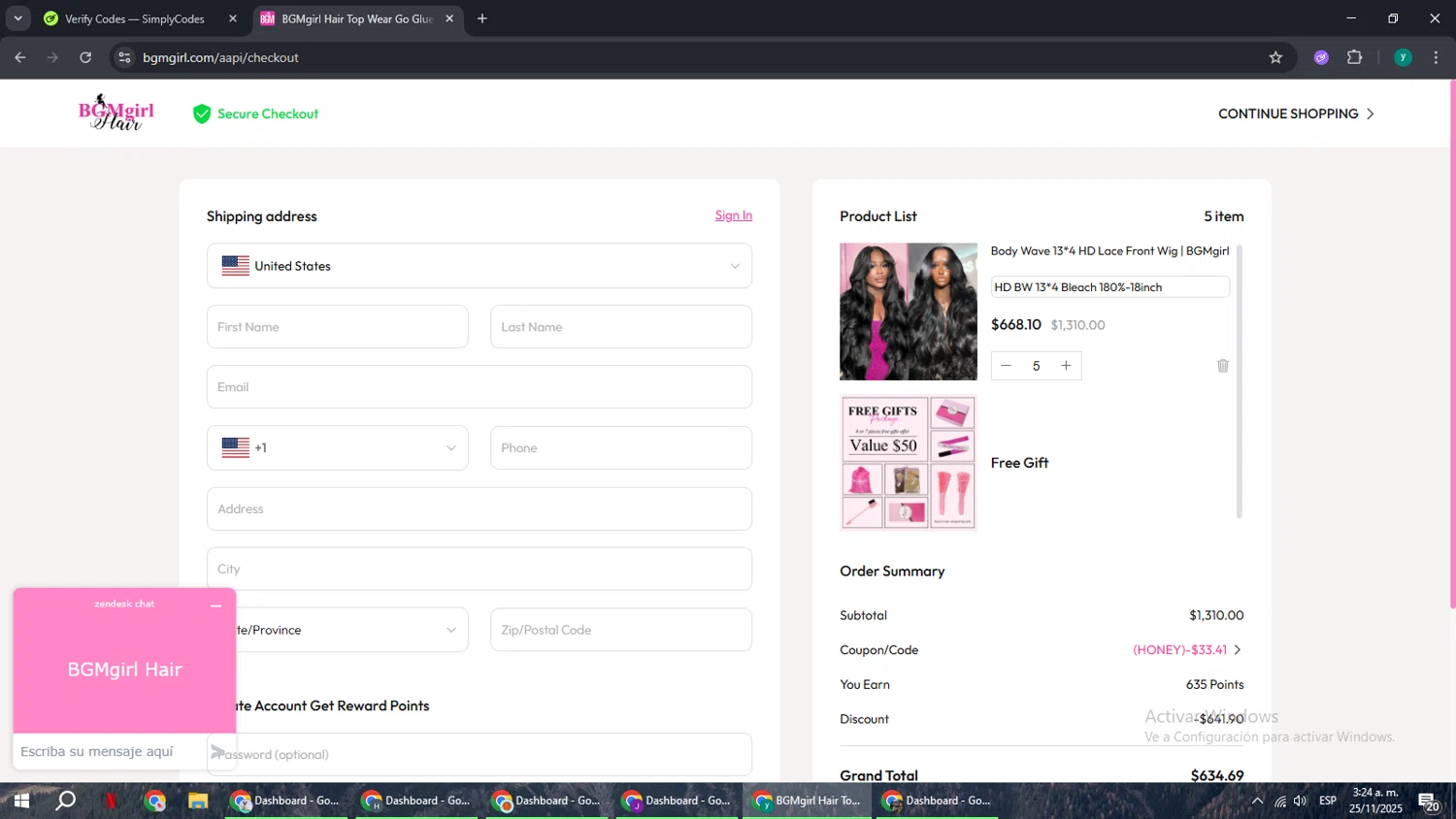Click the Grand Total $634.69 amount
1456x819 pixels.
click(x=1217, y=775)
